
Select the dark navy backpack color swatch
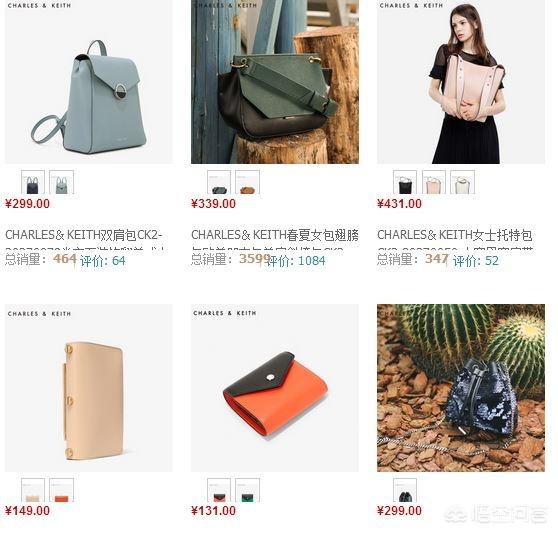click(33, 182)
